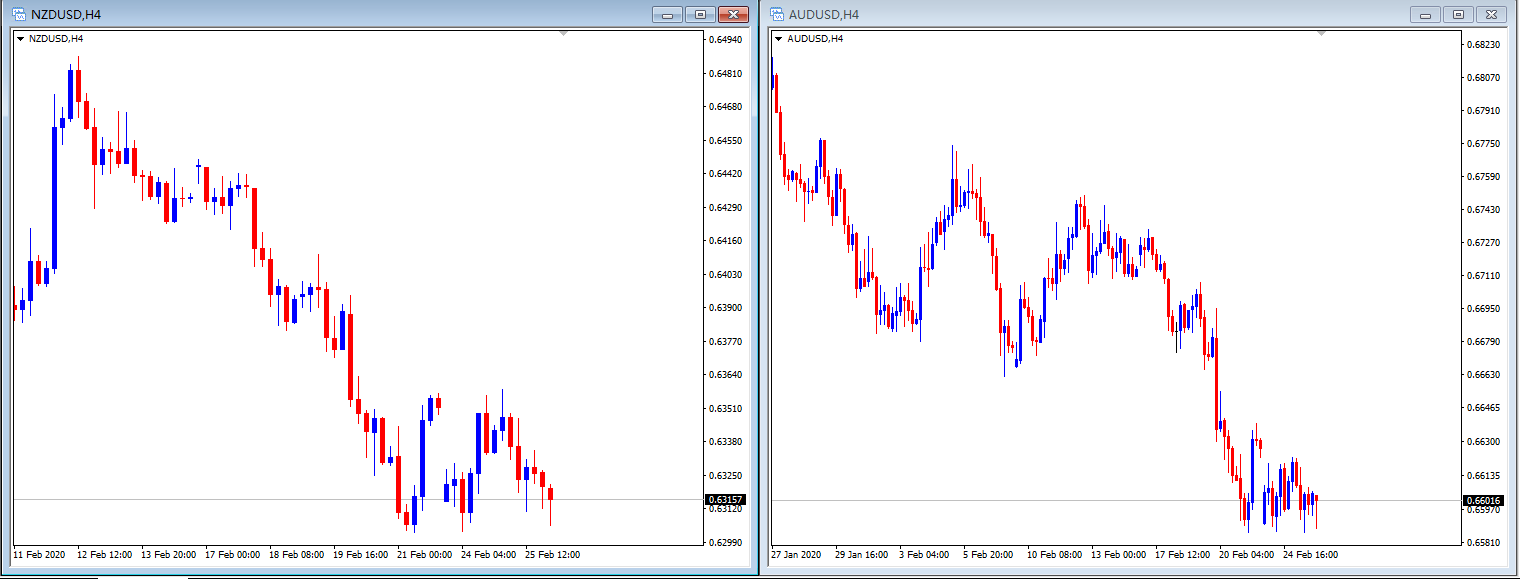Click the 27 Jan 2020 date on AUDUSD axis

(797, 555)
